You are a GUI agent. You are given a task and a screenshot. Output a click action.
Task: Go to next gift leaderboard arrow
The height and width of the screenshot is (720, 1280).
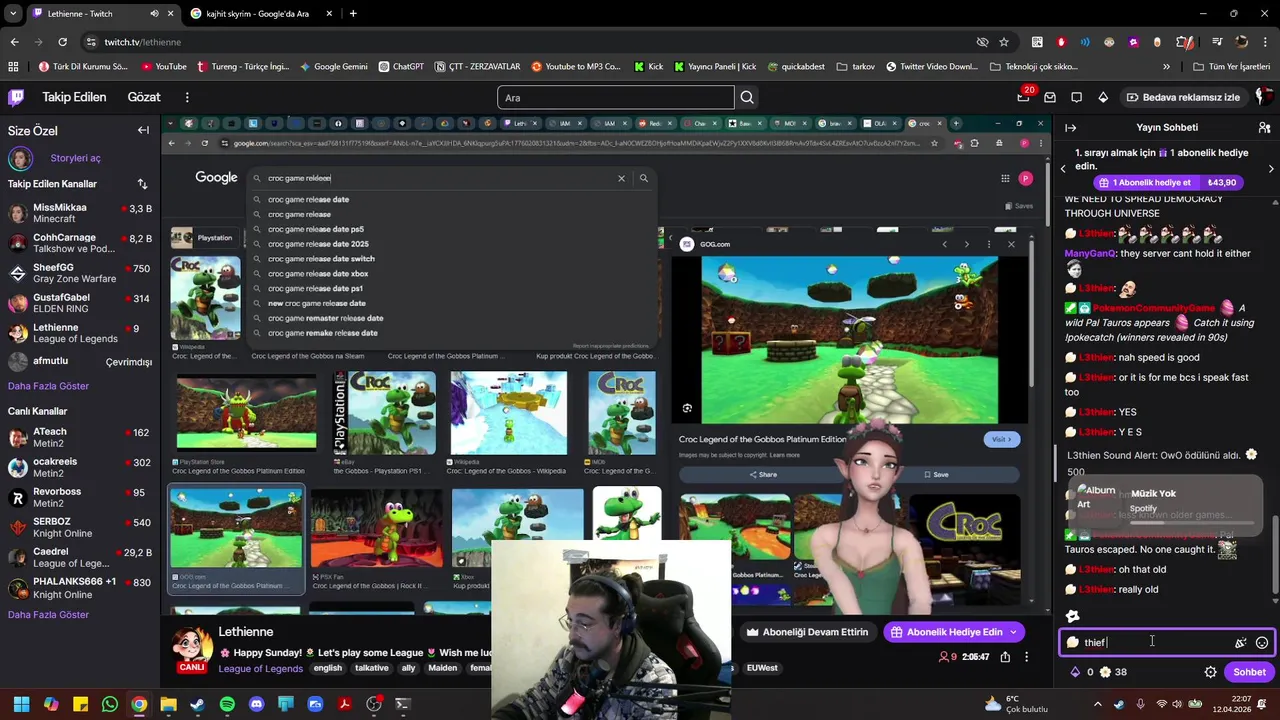[1271, 168]
